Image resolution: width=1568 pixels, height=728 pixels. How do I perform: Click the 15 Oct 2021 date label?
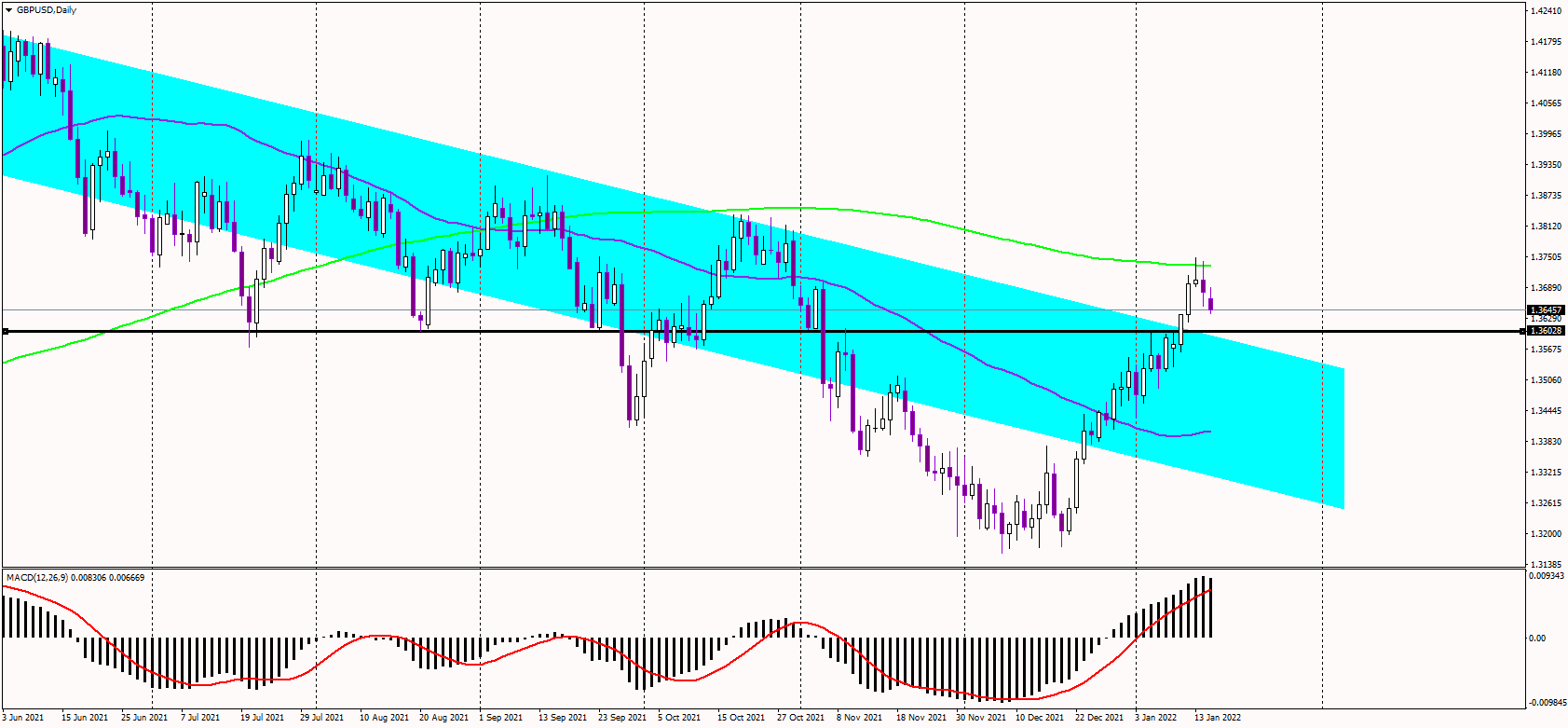pyautogui.click(x=741, y=718)
